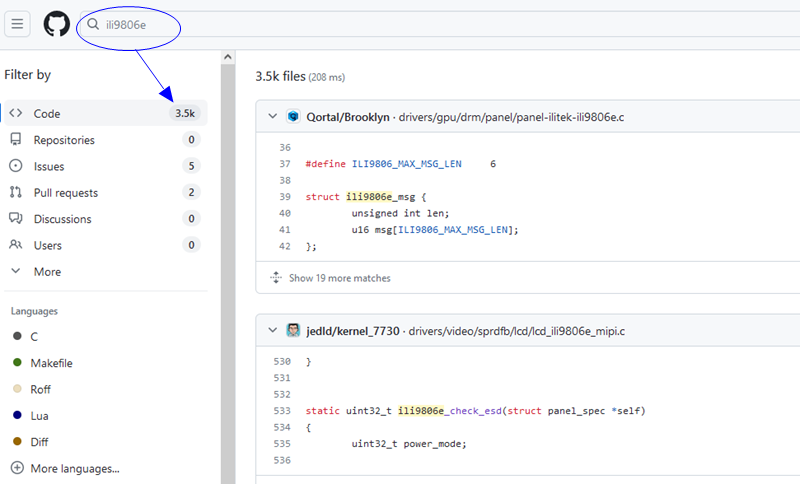Image resolution: width=800 pixels, height=484 pixels.
Task: Open panel-ilitek-ili9806e.c file path
Action: pos(511,117)
